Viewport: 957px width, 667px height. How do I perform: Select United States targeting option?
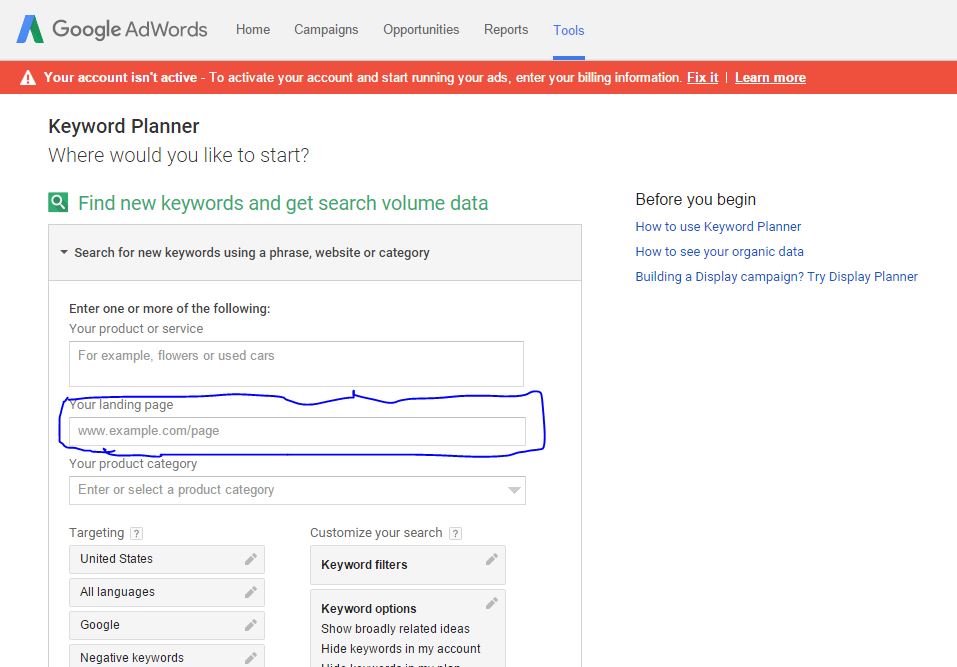click(167, 559)
